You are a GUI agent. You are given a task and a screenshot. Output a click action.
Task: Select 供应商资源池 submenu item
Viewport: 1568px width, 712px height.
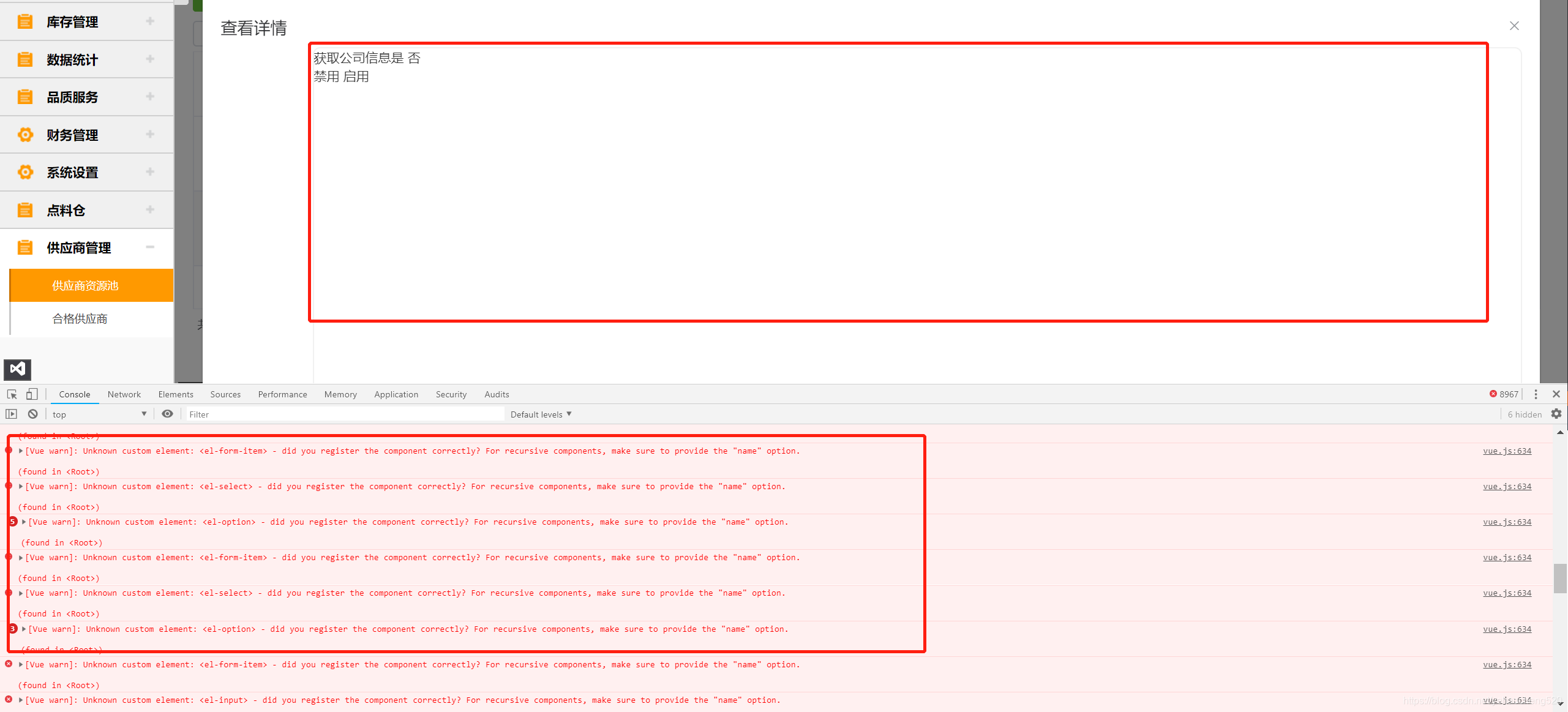tap(92, 285)
